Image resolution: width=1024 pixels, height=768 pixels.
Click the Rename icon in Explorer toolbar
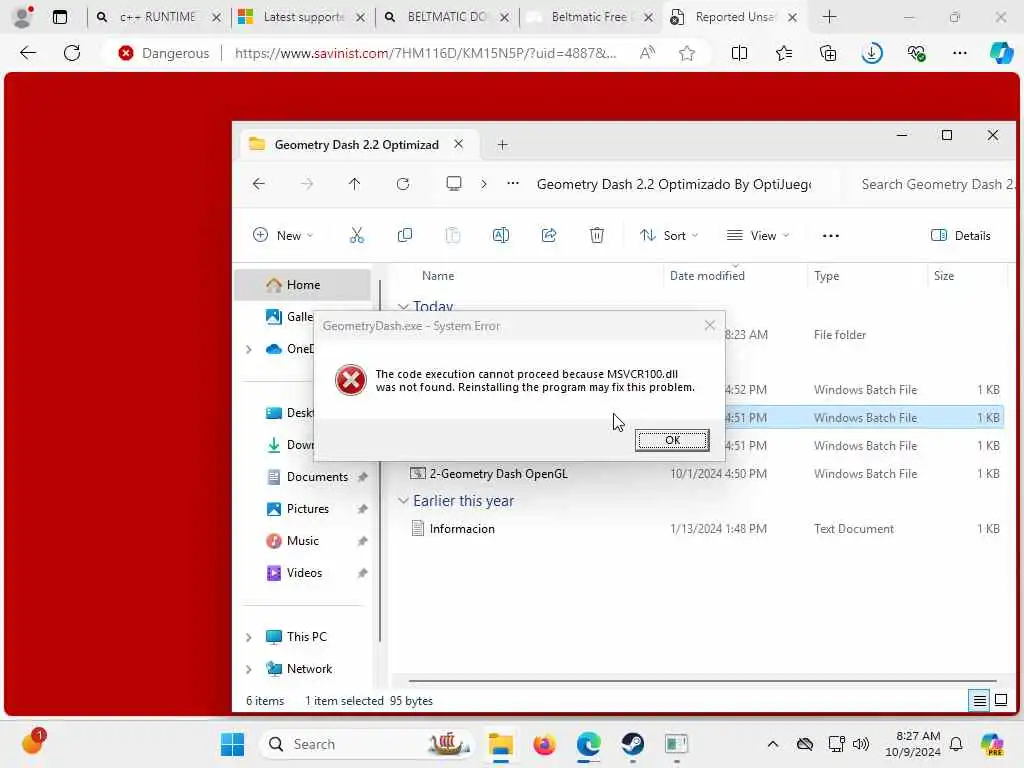point(501,235)
